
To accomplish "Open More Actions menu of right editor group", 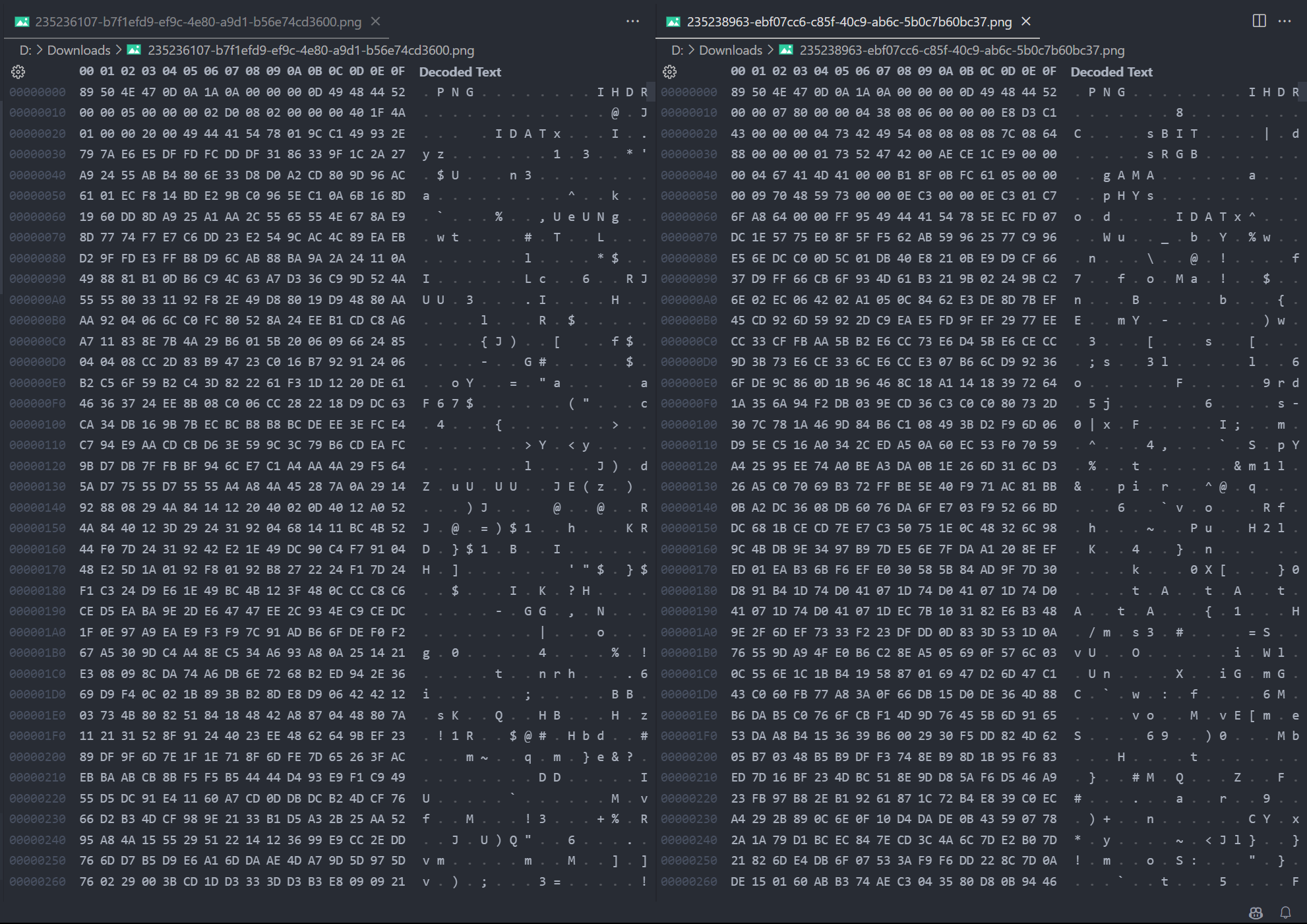I will click(x=1285, y=21).
